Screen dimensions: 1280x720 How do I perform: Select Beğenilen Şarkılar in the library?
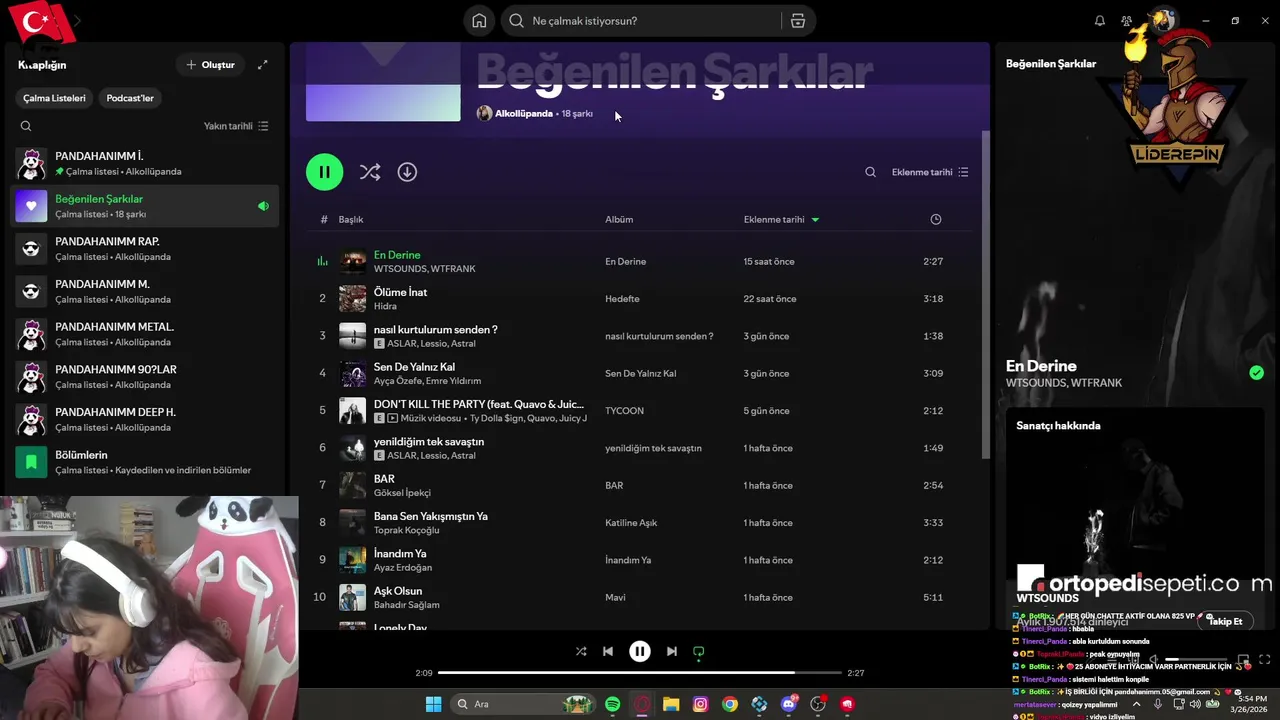coord(145,206)
